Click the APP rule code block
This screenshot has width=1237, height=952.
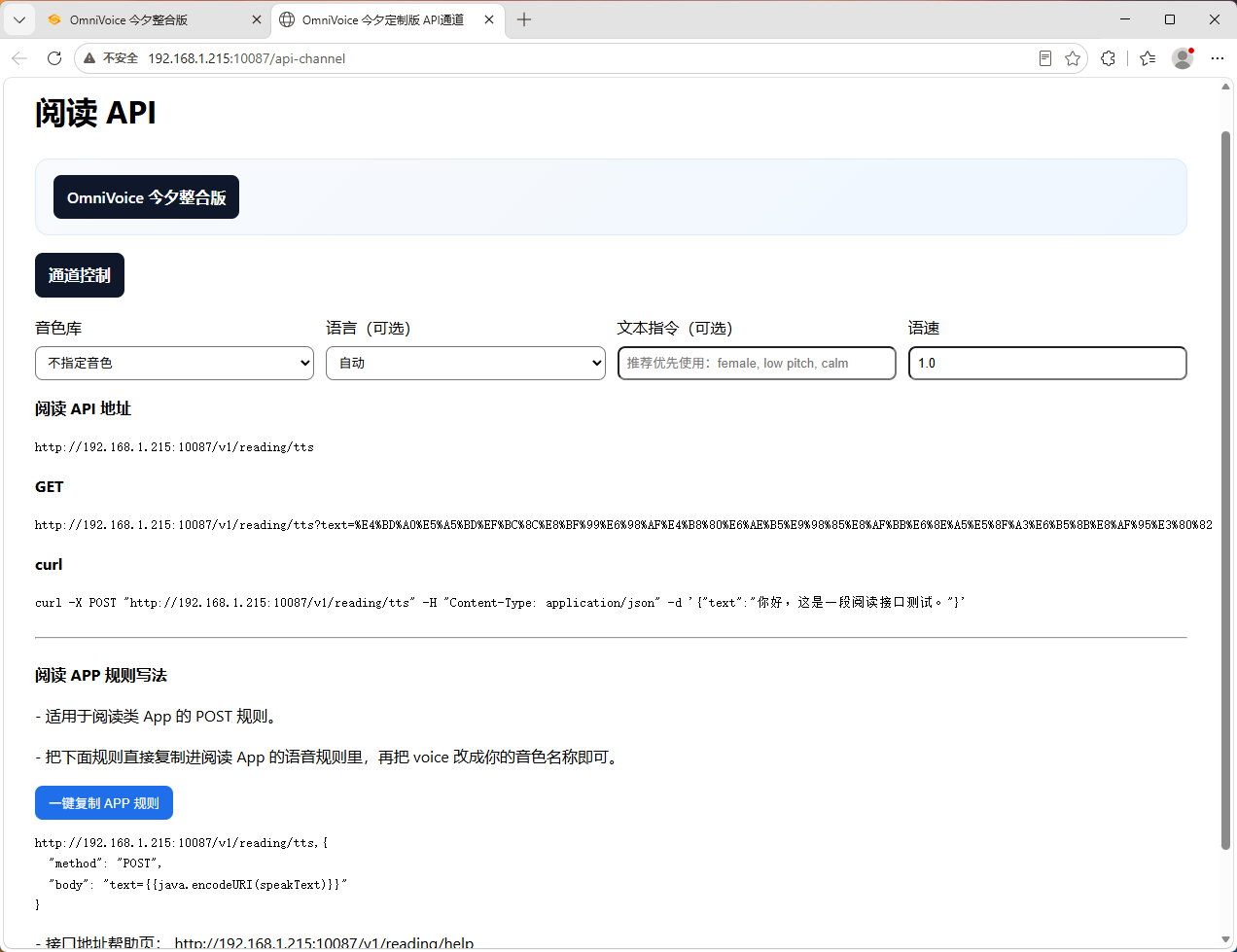pyautogui.click(x=192, y=873)
